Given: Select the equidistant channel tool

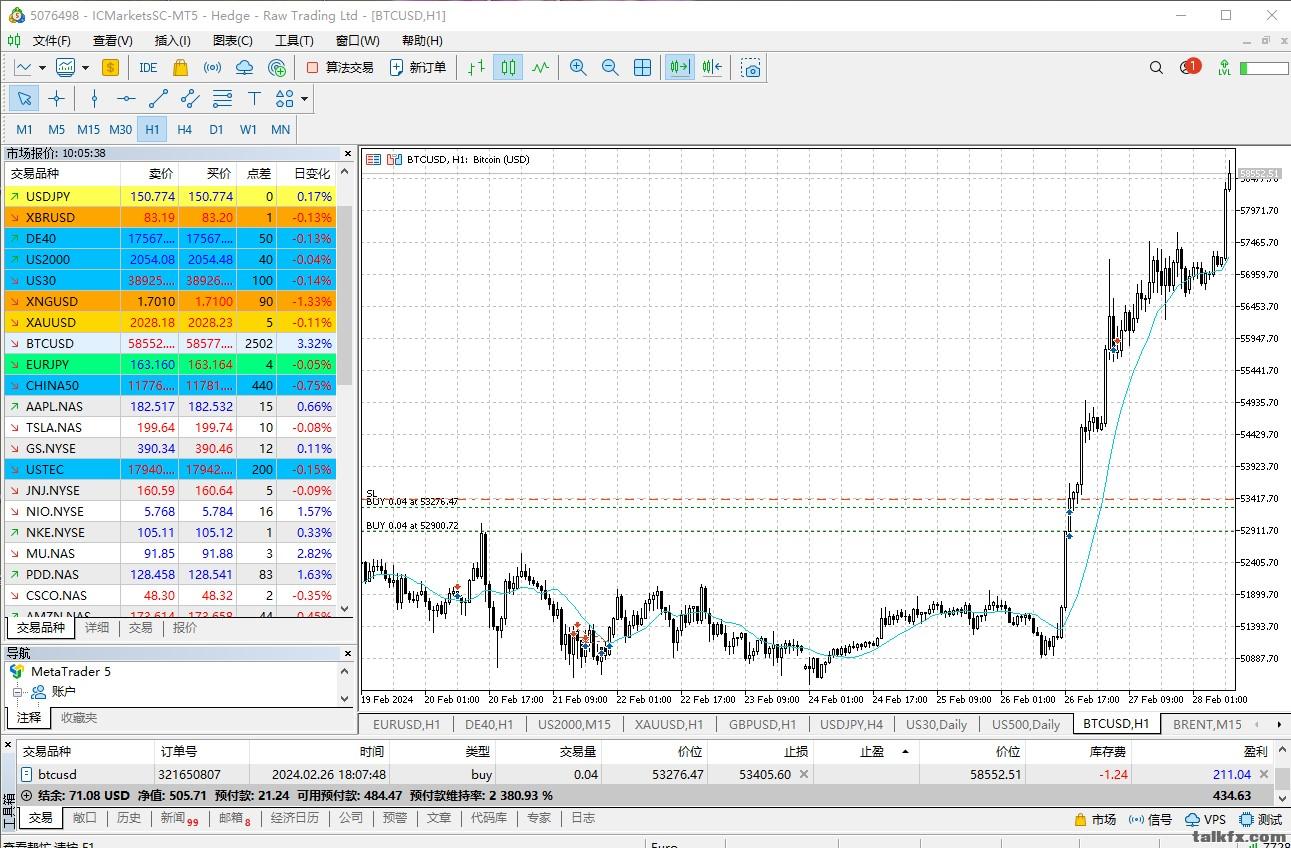Looking at the screenshot, I should (x=190, y=98).
